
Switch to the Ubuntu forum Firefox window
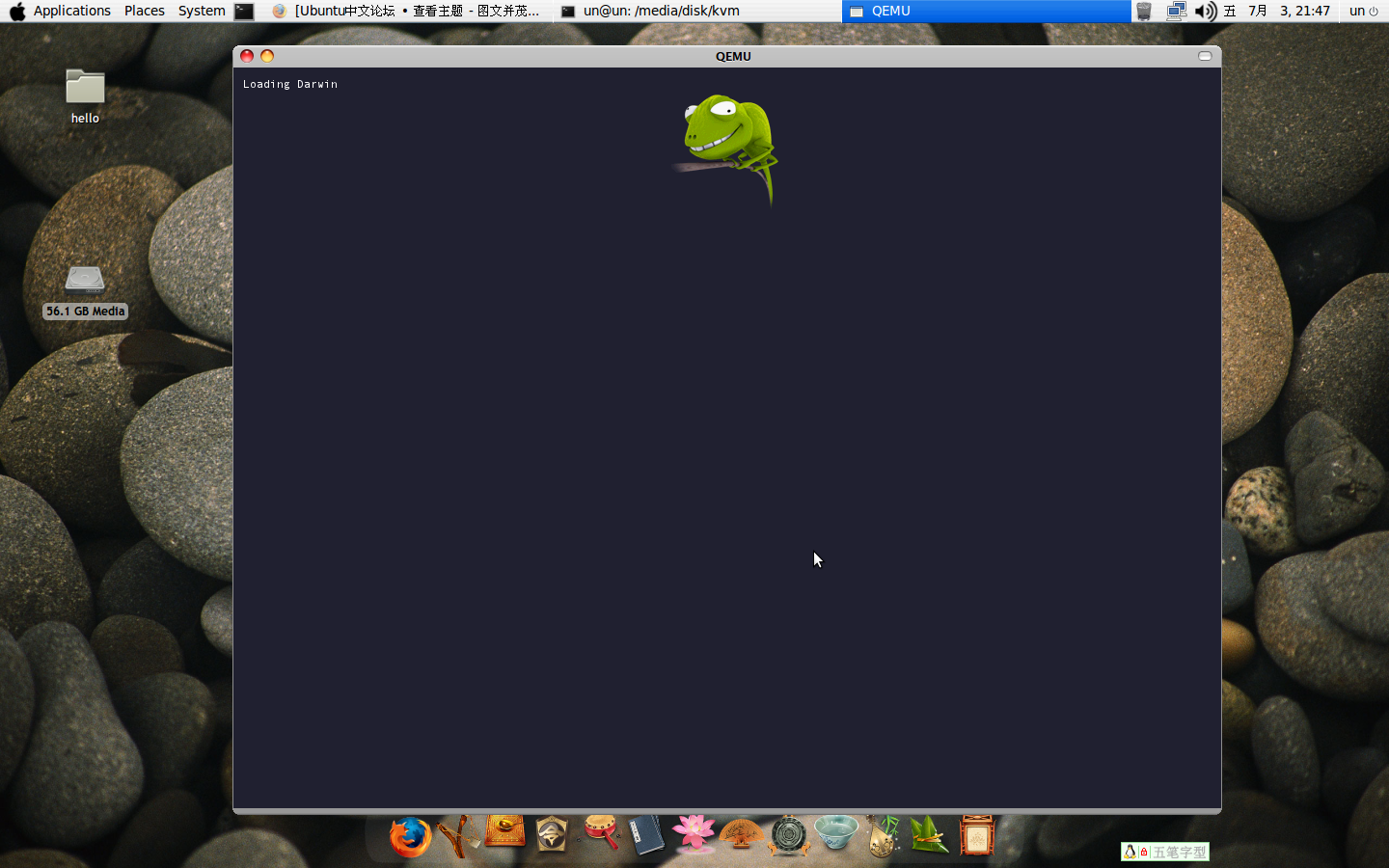click(x=409, y=12)
